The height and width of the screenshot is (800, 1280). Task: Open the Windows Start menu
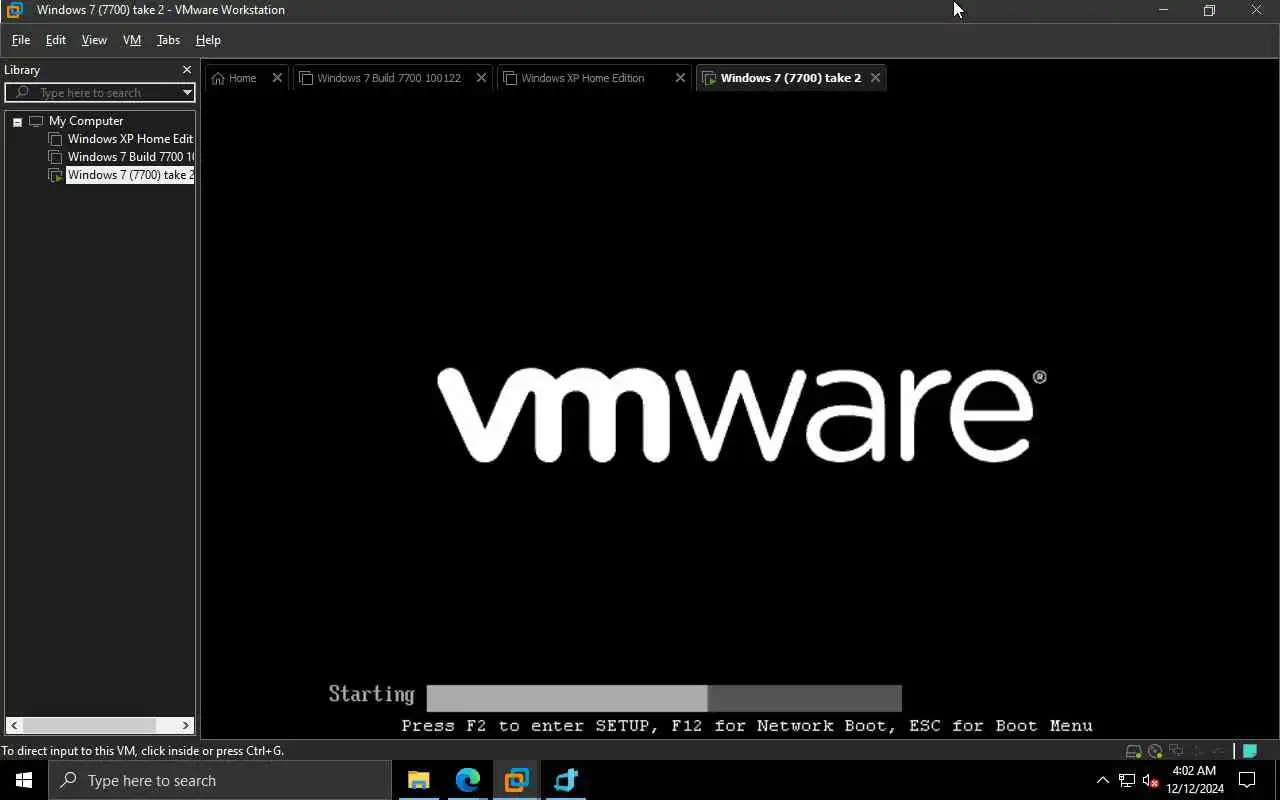coord(24,780)
